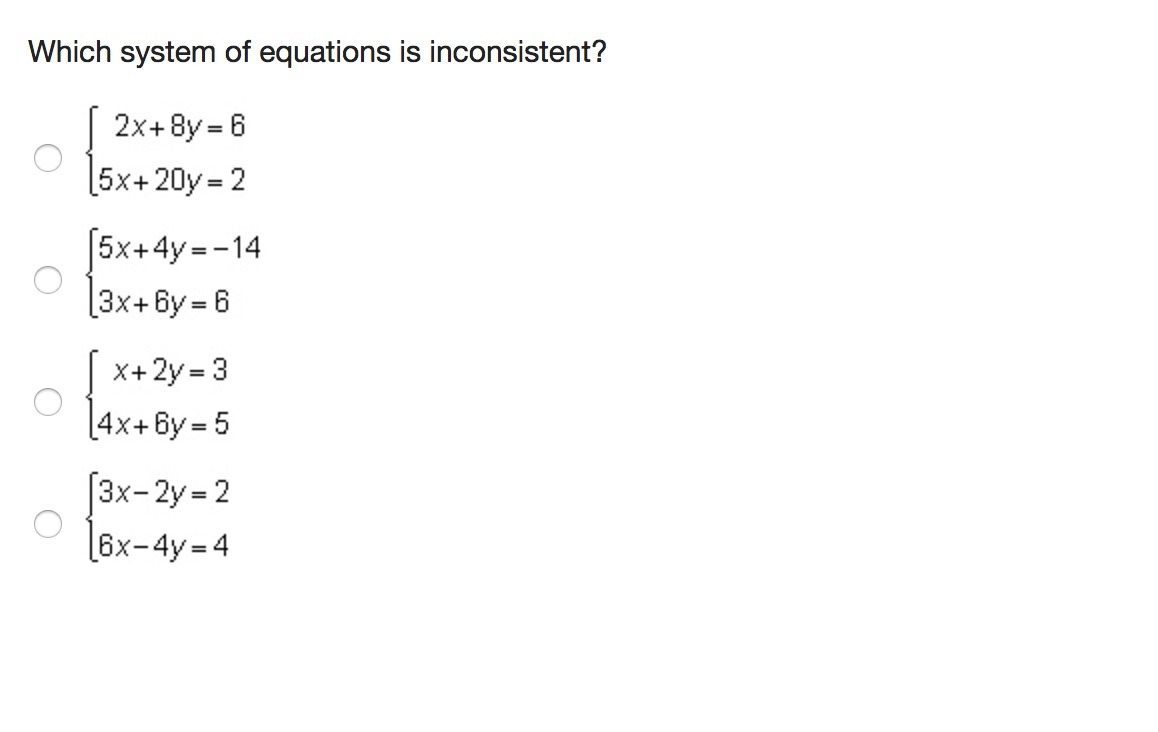1158x732 pixels.
Task: Click the equation 6x-4y=4
Action: click(x=163, y=547)
